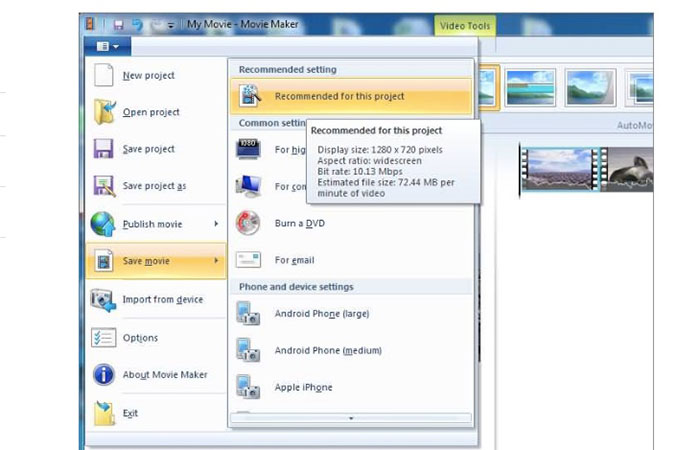Click the Apple iPhone device icon

tap(248, 387)
